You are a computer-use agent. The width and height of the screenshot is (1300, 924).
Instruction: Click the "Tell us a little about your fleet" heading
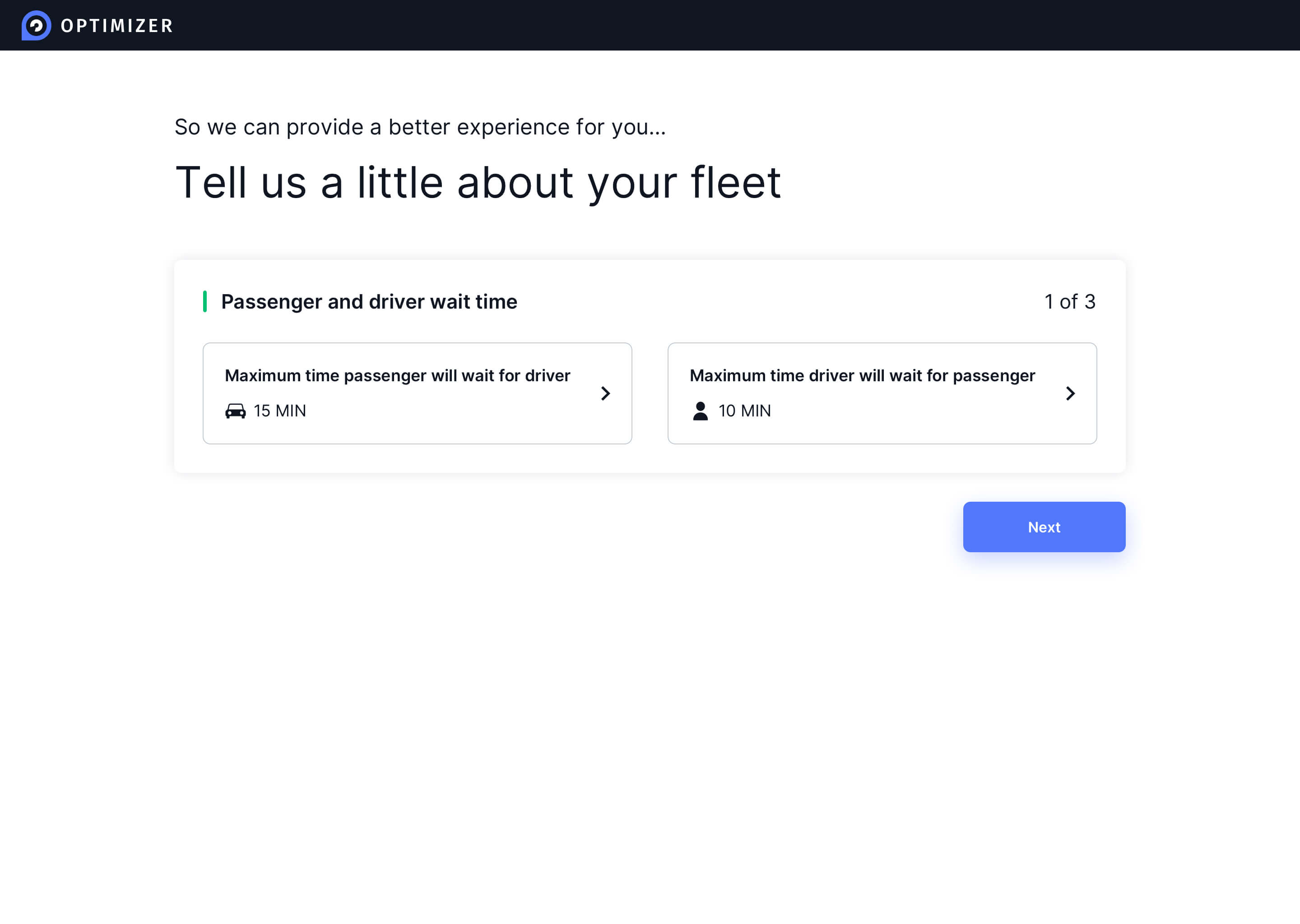tap(478, 183)
